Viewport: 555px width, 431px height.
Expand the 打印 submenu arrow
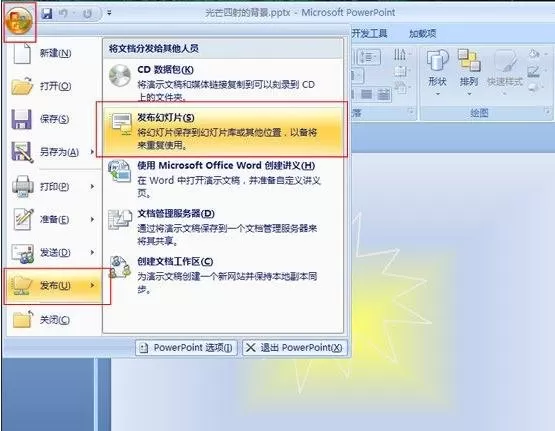(x=92, y=186)
